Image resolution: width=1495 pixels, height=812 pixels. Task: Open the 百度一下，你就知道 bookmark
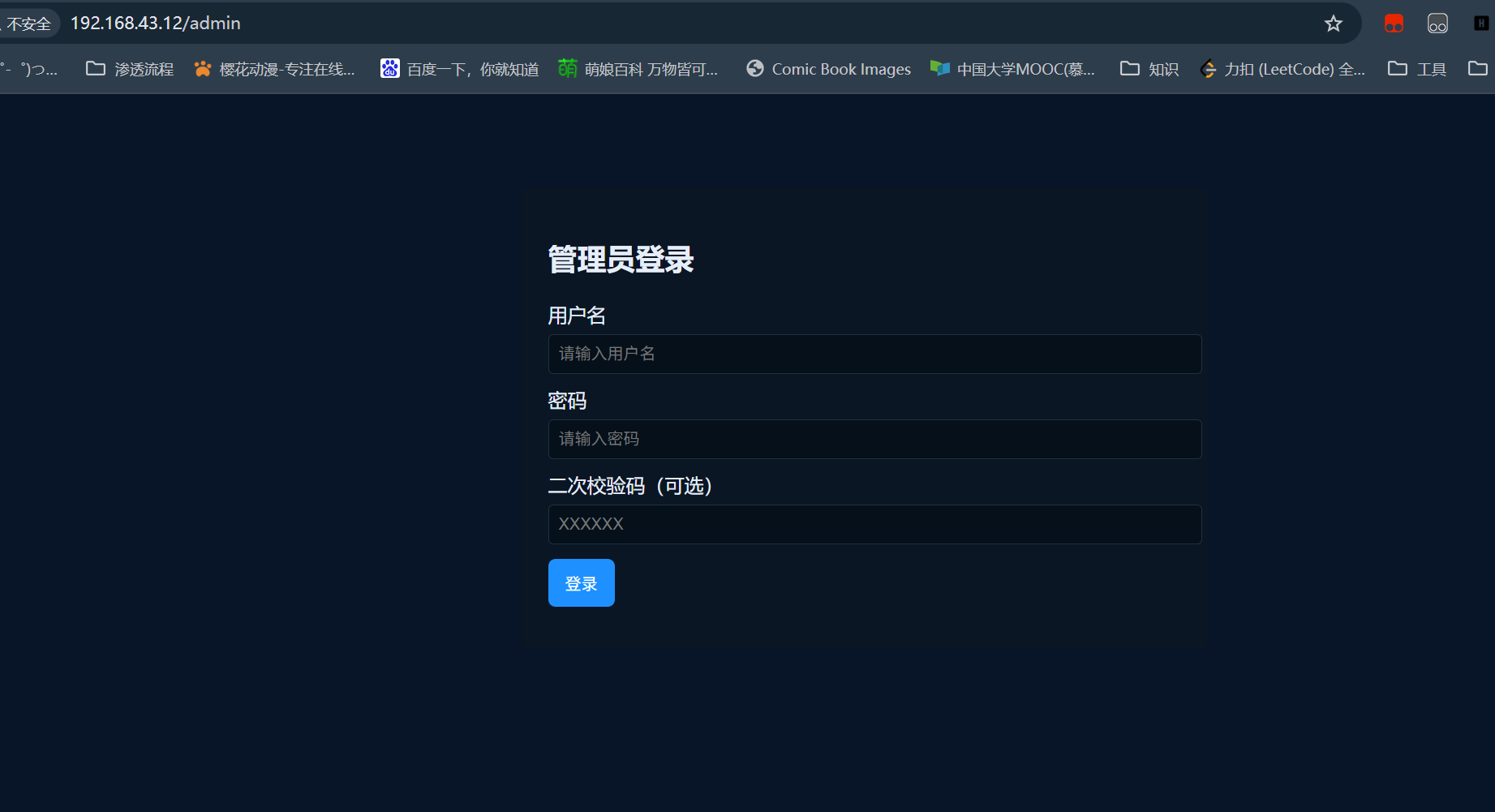(460, 69)
